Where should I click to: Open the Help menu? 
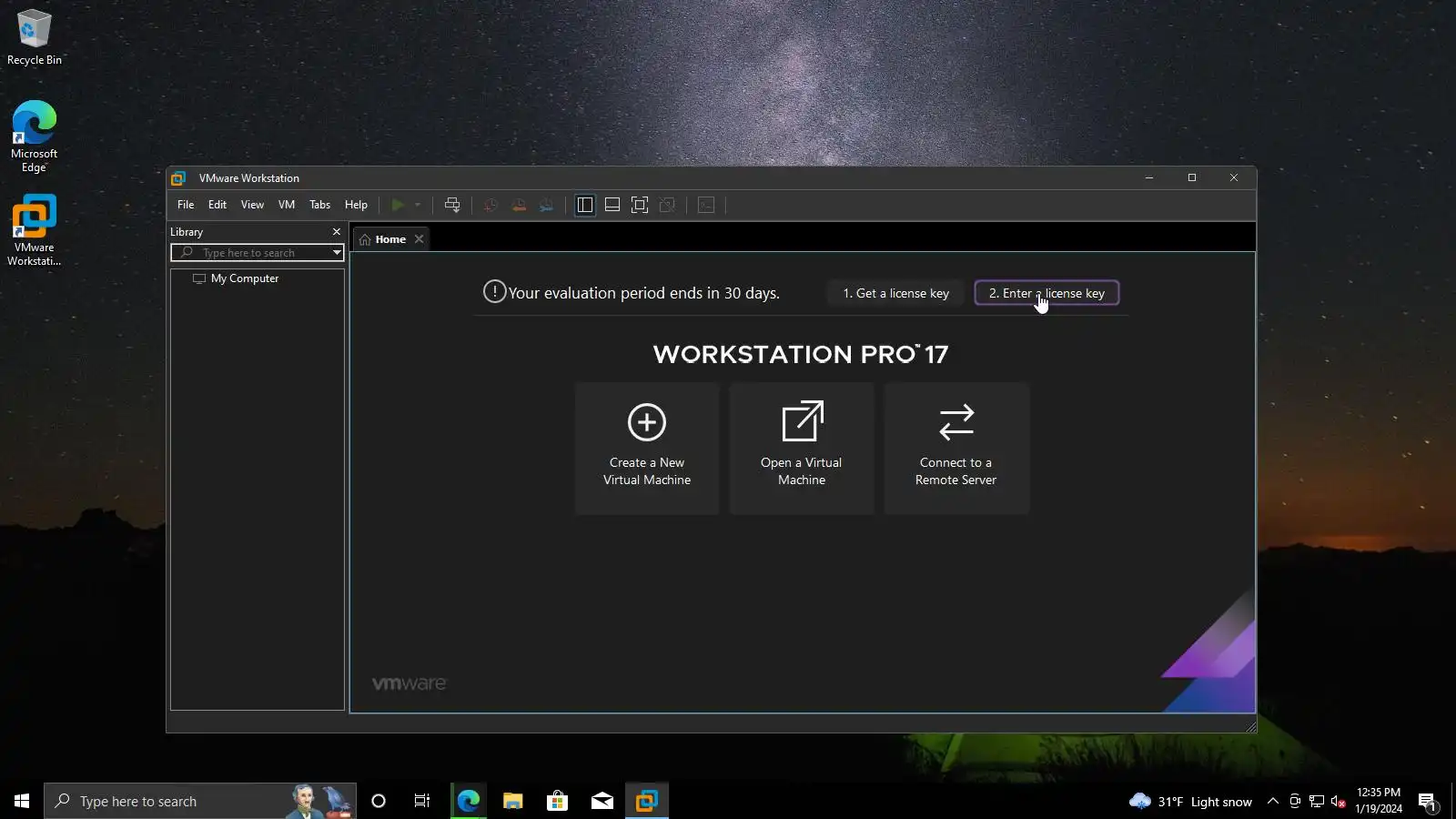(x=356, y=205)
